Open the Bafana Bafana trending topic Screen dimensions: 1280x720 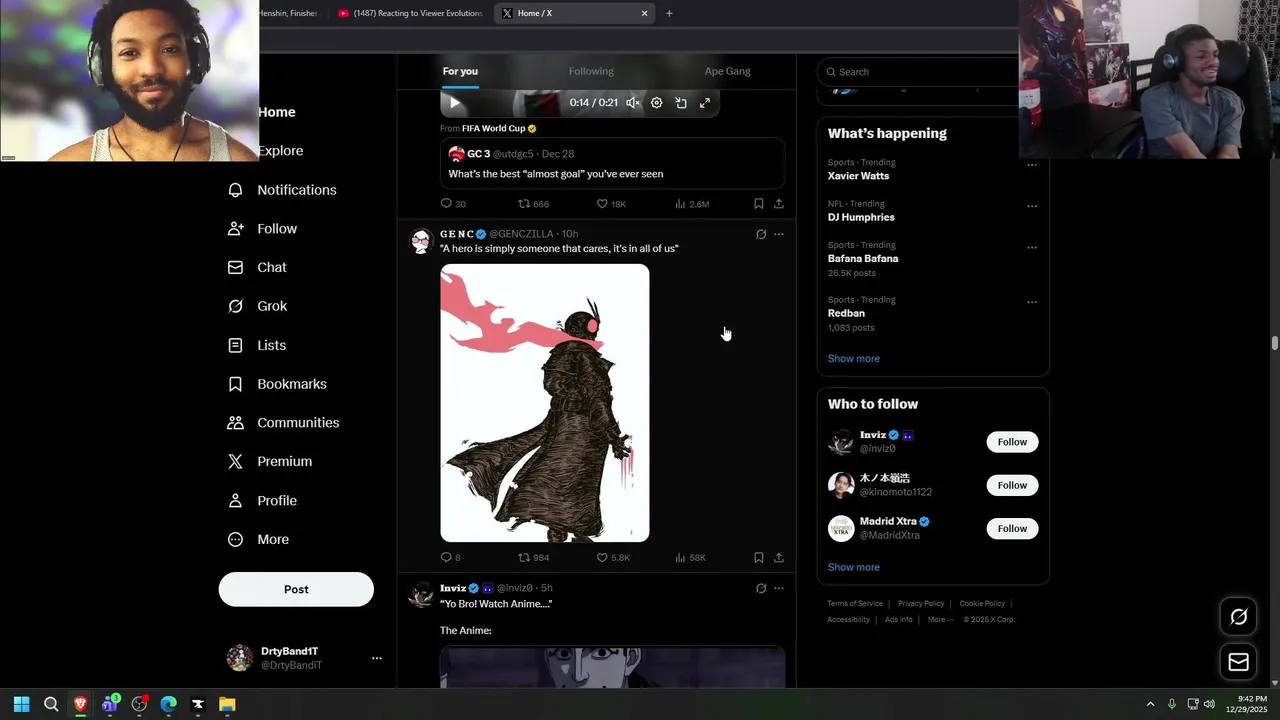pos(863,259)
